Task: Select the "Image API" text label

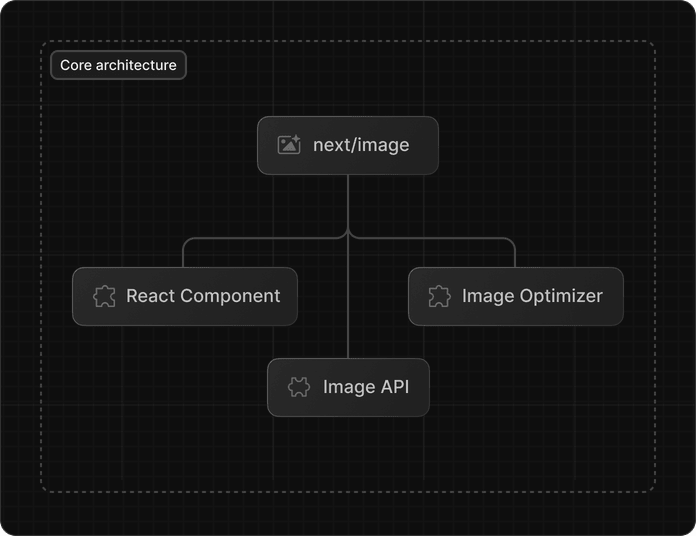Action: point(366,387)
